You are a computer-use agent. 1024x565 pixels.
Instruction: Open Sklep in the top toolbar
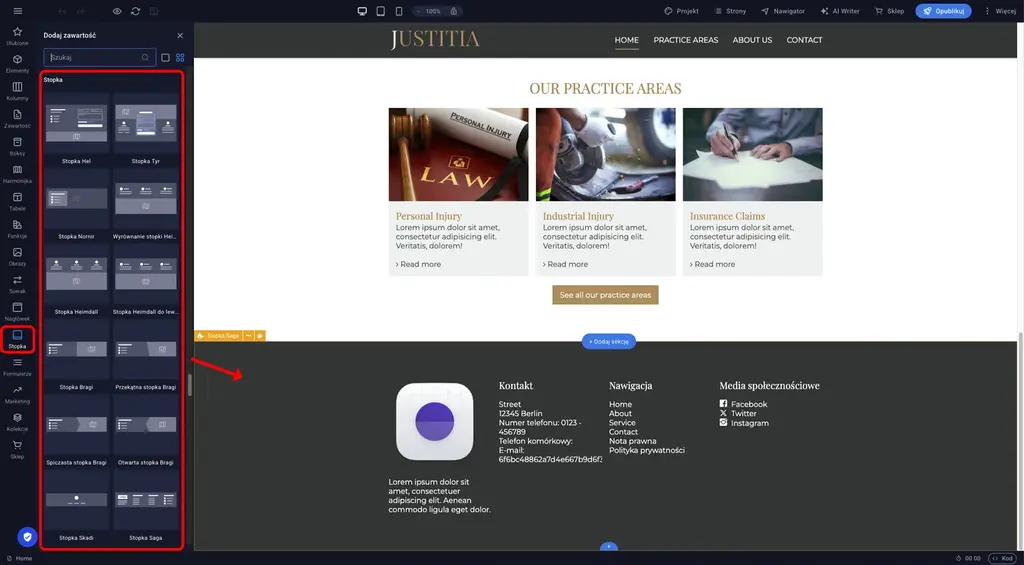click(889, 11)
